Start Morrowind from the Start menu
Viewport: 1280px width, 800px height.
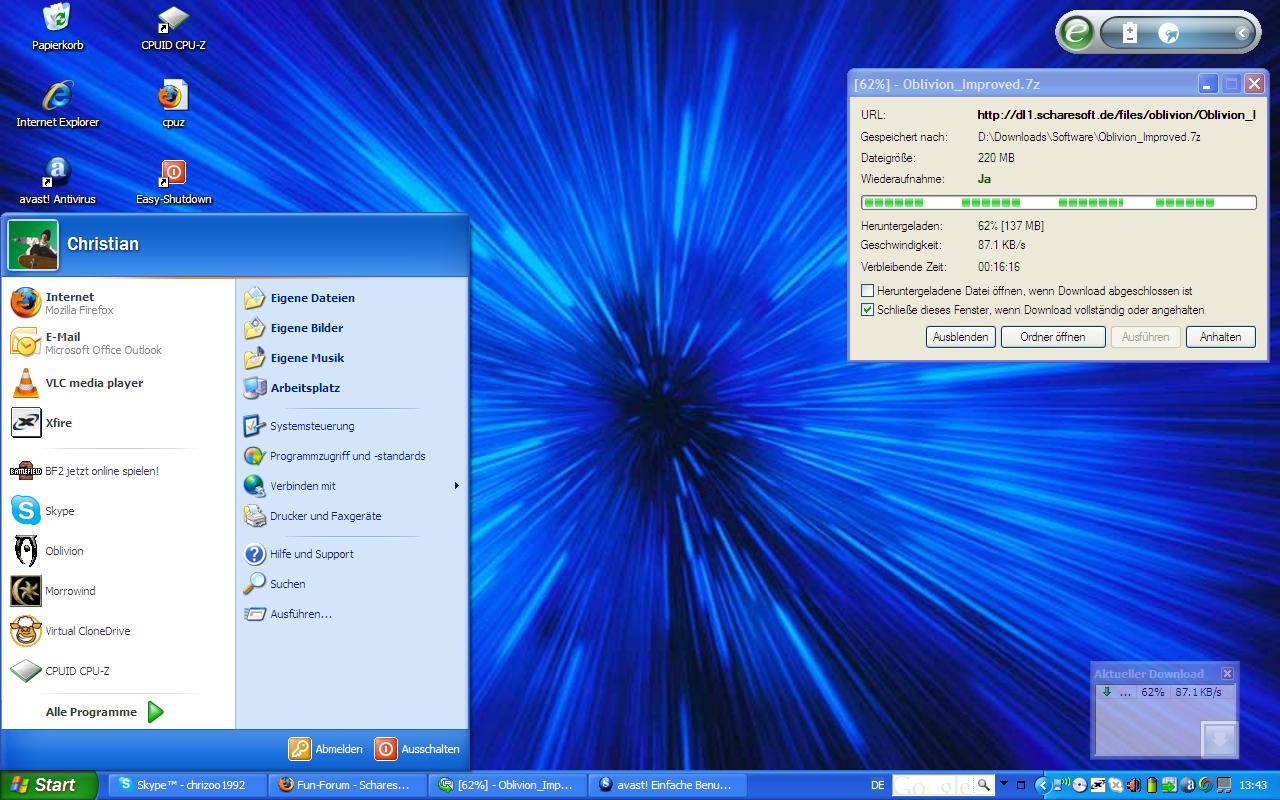tap(69, 591)
